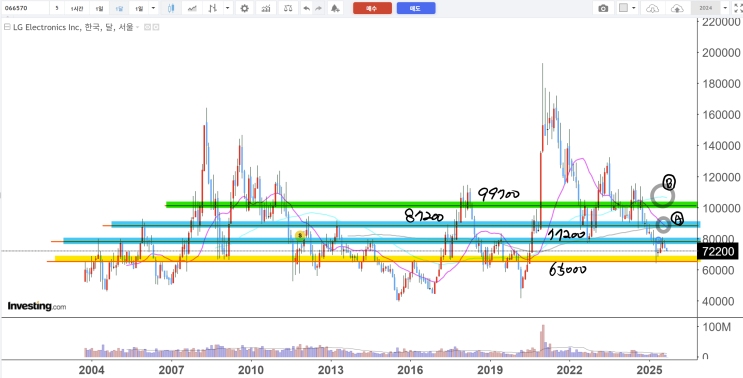
Task: Undo the last chart change
Action: tap(307, 8)
